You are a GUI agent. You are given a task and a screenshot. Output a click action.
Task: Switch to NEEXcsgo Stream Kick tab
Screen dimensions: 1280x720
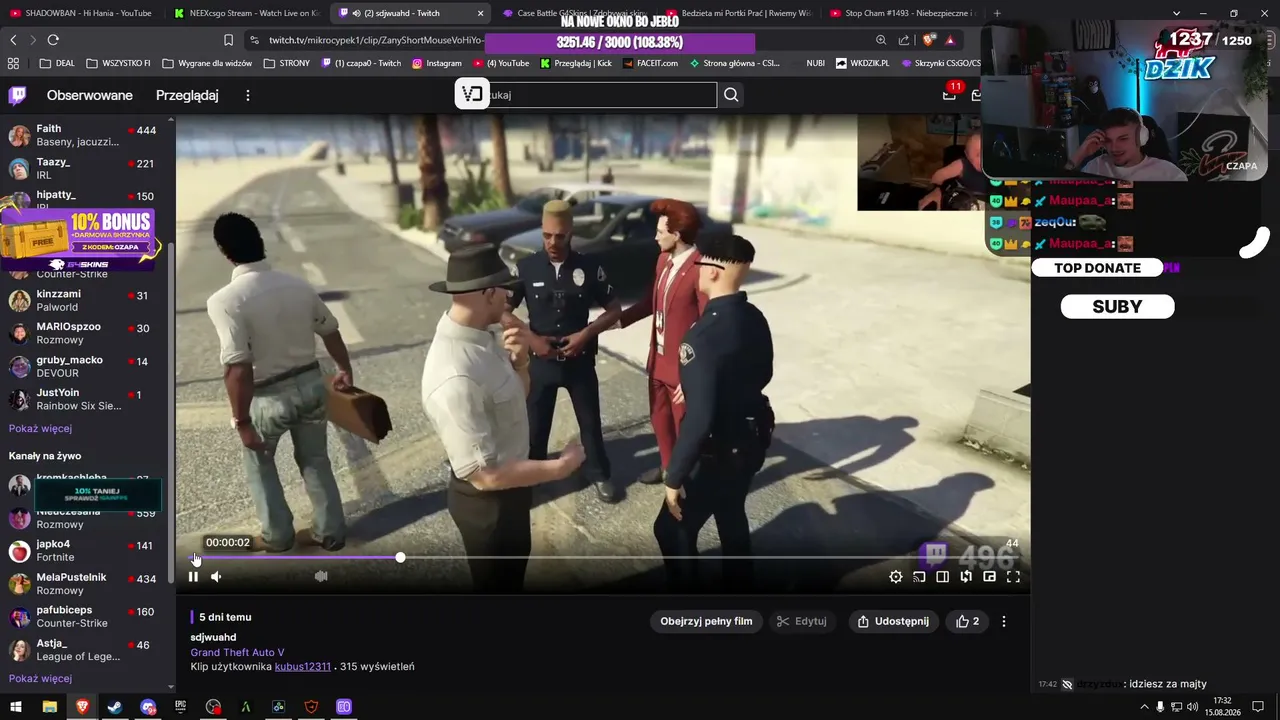246,13
